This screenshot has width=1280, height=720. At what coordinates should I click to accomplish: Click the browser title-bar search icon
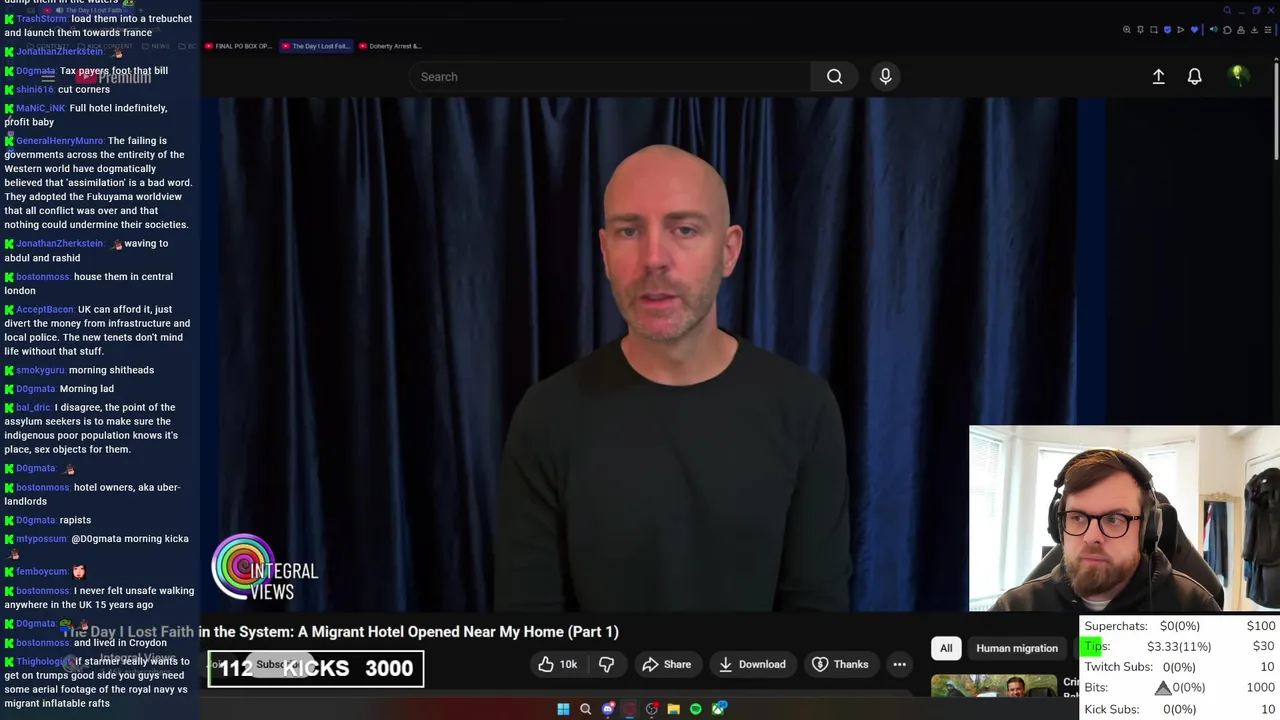point(1227,10)
